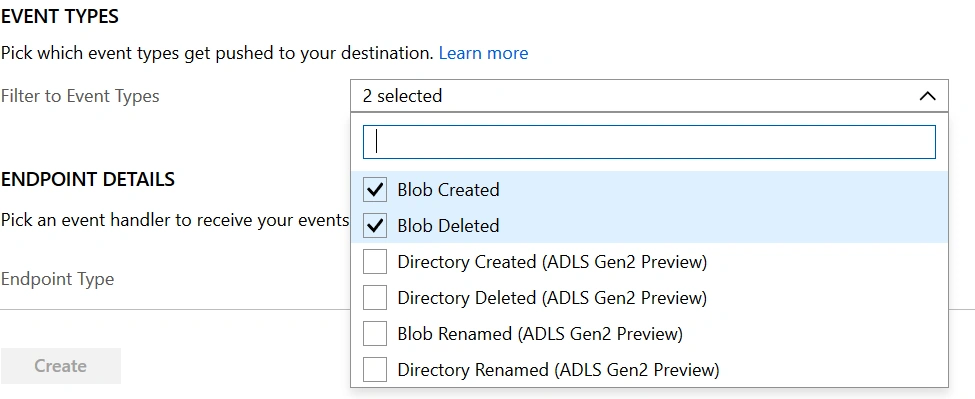Open the Learn more link
The image size is (975, 399).
click(x=483, y=53)
